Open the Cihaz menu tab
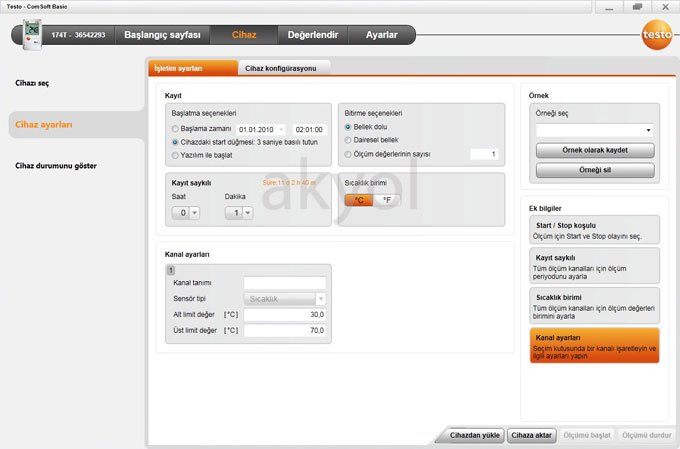 (x=244, y=35)
